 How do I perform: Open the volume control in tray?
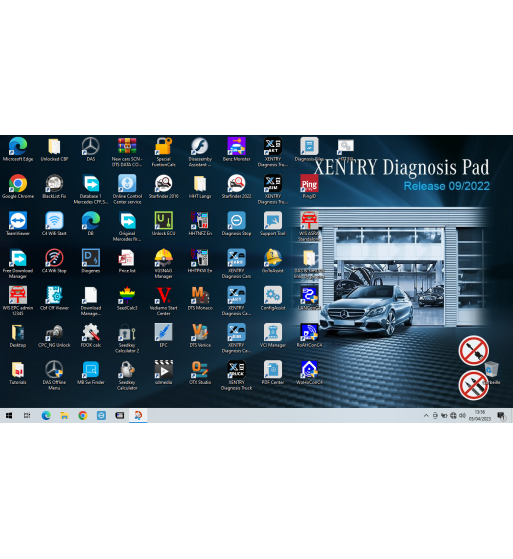pyautogui.click(x=462, y=416)
